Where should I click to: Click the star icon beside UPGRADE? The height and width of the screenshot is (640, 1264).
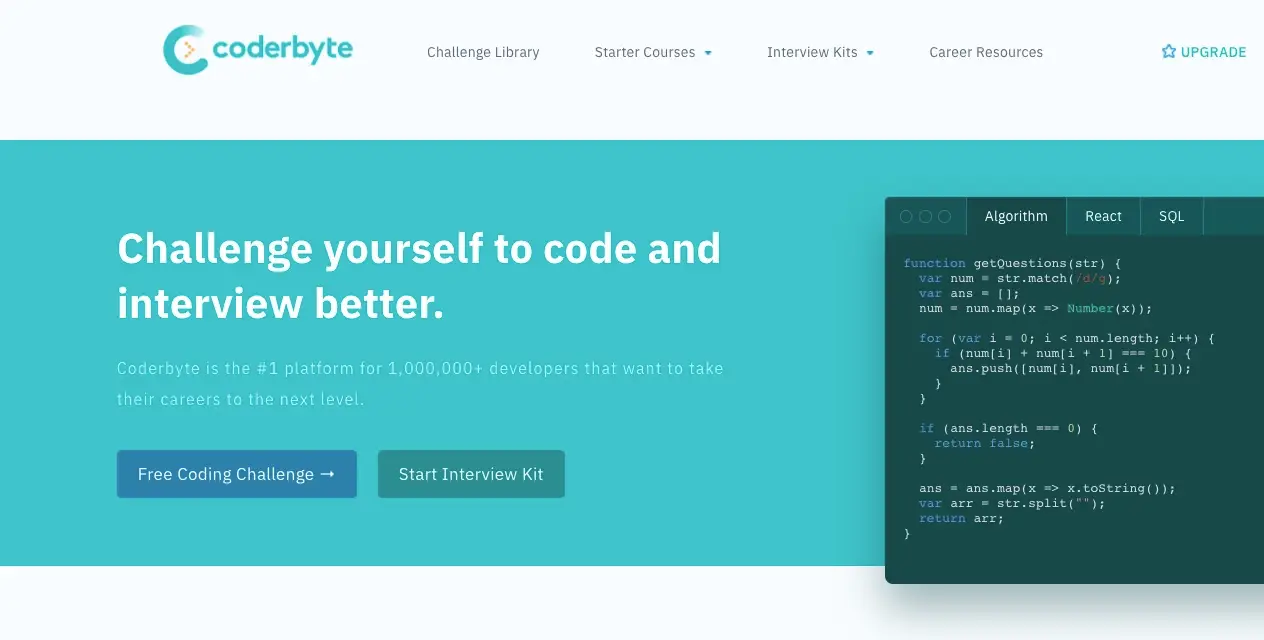click(x=1168, y=51)
